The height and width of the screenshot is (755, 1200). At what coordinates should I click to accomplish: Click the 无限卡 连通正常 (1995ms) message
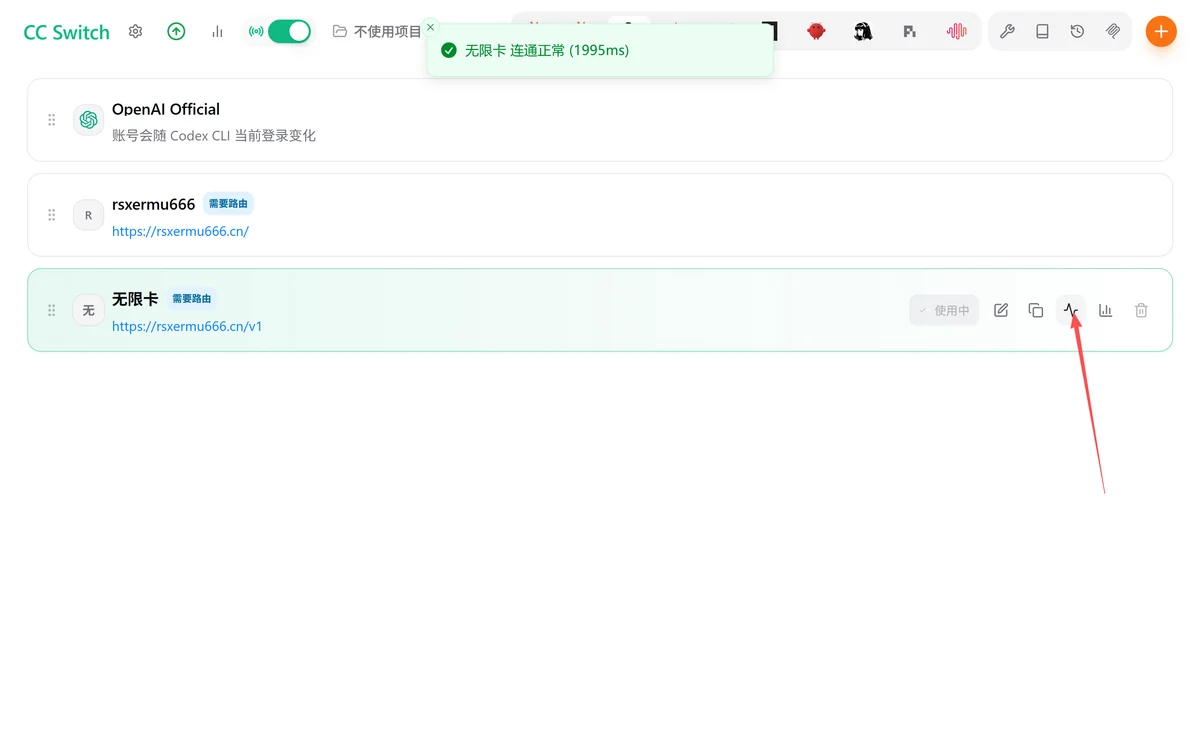click(x=547, y=50)
